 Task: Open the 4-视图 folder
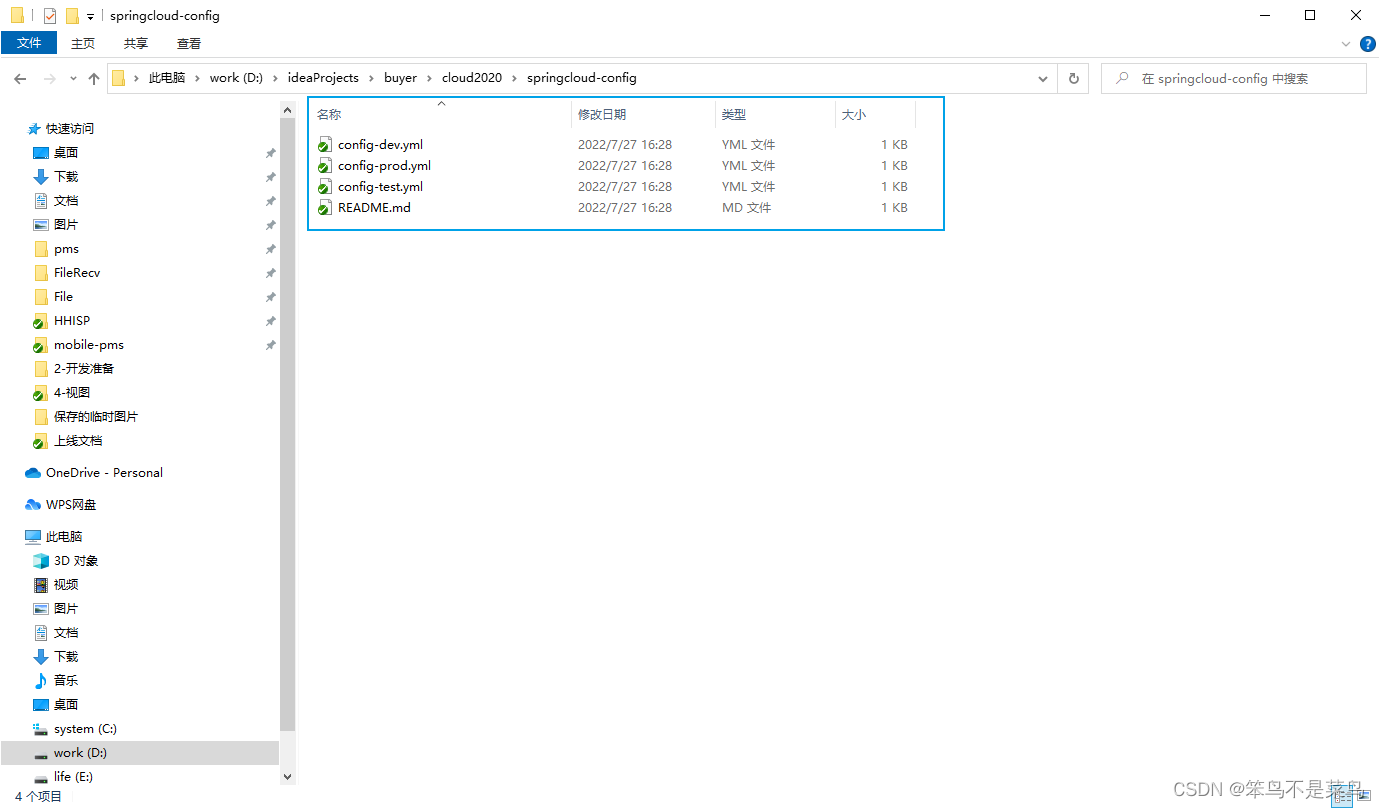(72, 393)
